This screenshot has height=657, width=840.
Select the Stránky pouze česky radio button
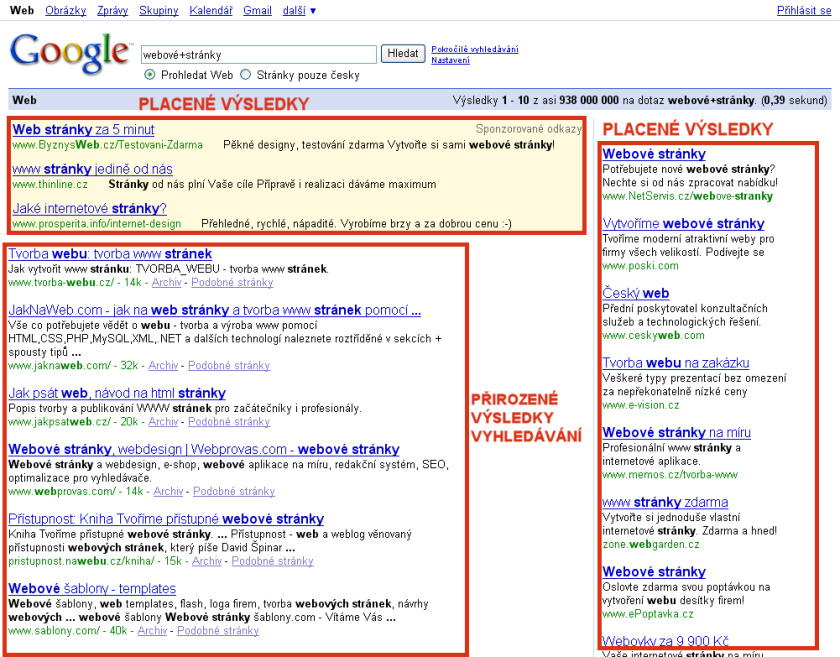tap(245, 75)
